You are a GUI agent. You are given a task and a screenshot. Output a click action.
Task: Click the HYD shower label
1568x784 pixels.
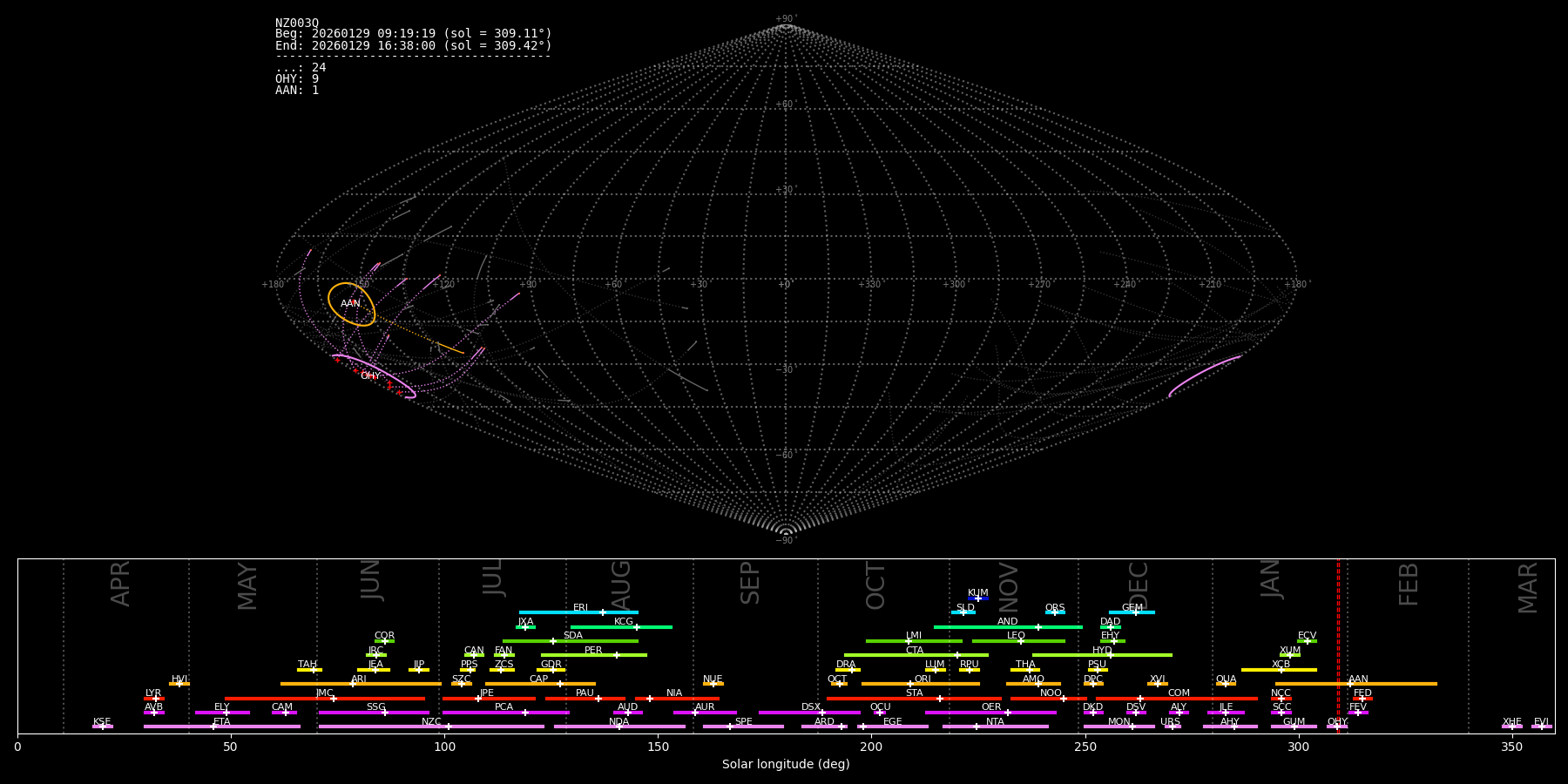coord(1102,651)
